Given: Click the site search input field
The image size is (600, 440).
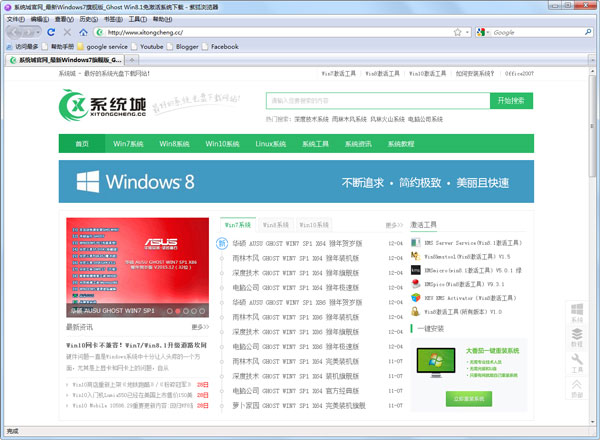Looking at the screenshot, I should coord(378,101).
